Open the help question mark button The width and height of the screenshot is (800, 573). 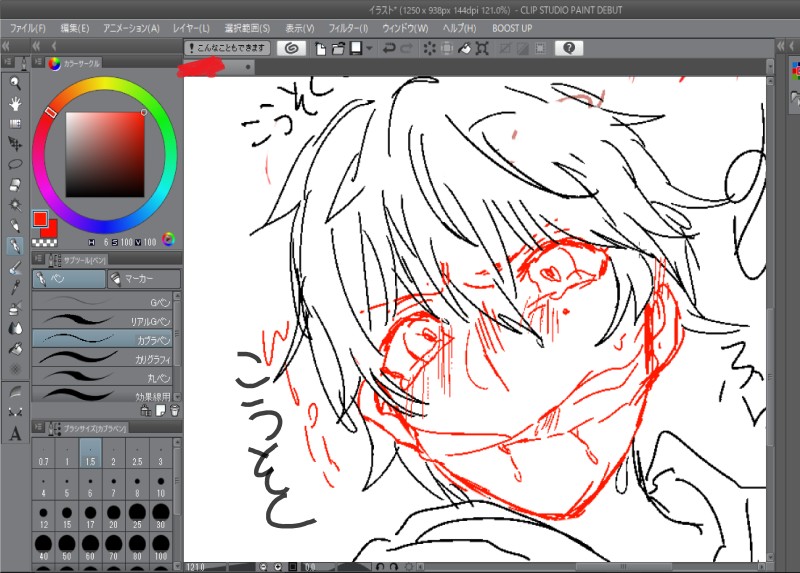click(569, 48)
